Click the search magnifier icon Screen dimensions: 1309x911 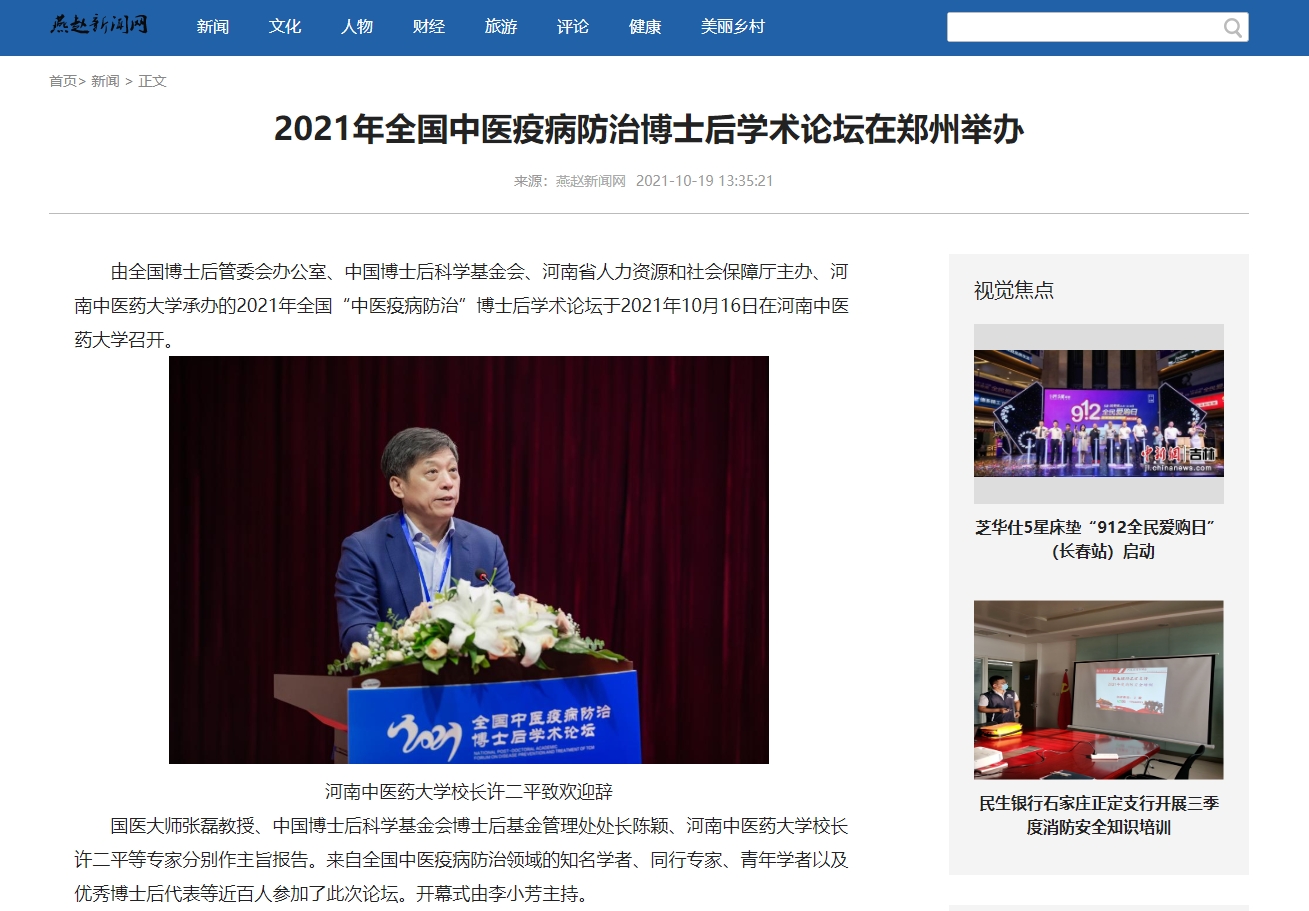(1233, 27)
